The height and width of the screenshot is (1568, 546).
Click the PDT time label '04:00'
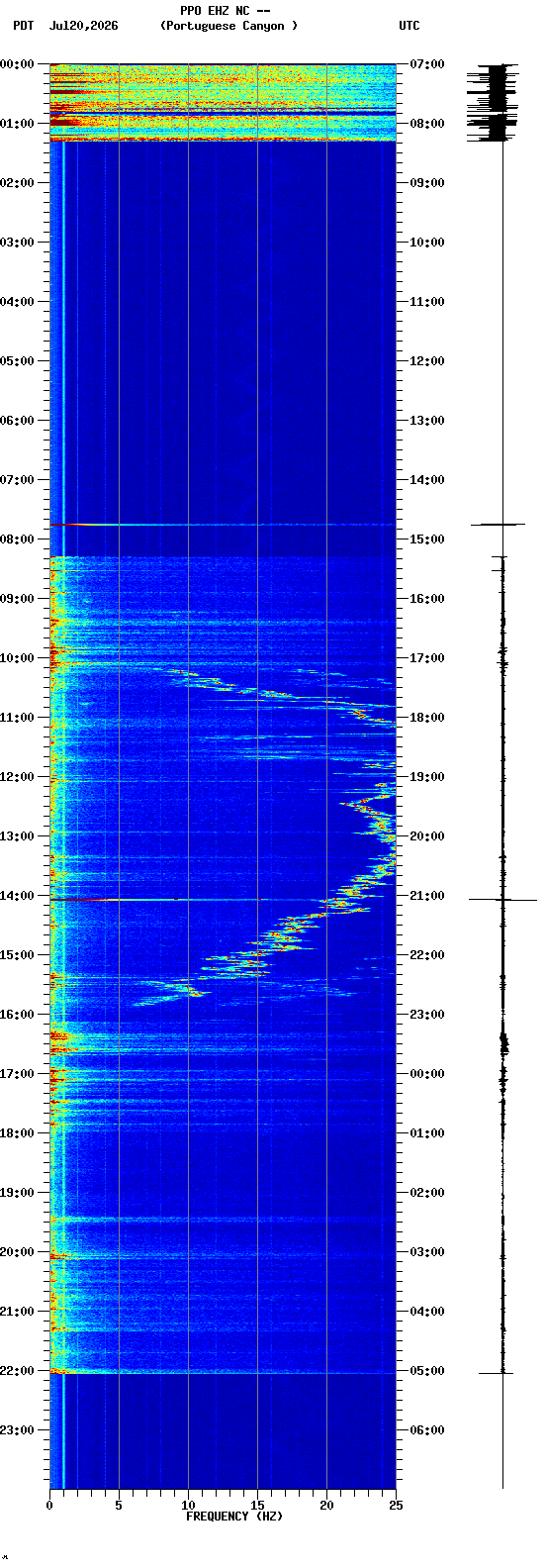[x=17, y=301]
